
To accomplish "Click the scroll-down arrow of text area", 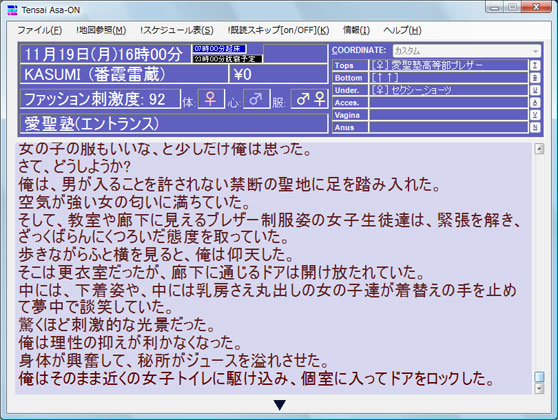I will [539, 388].
